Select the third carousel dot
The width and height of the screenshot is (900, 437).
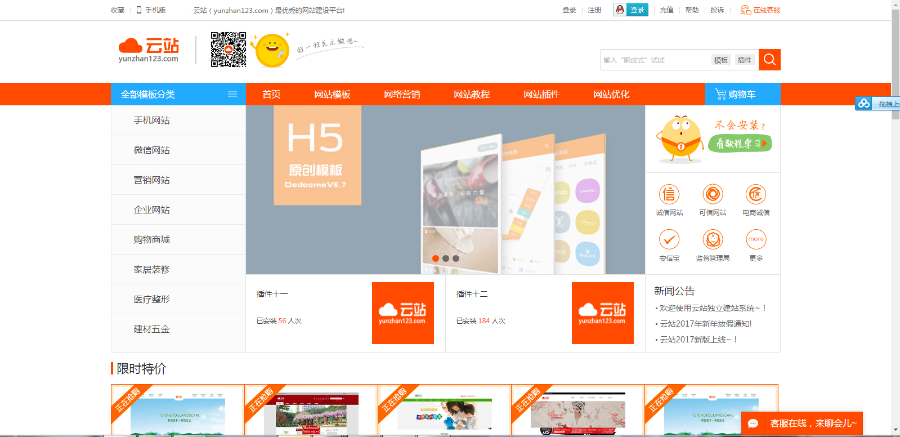pyautogui.click(x=456, y=258)
